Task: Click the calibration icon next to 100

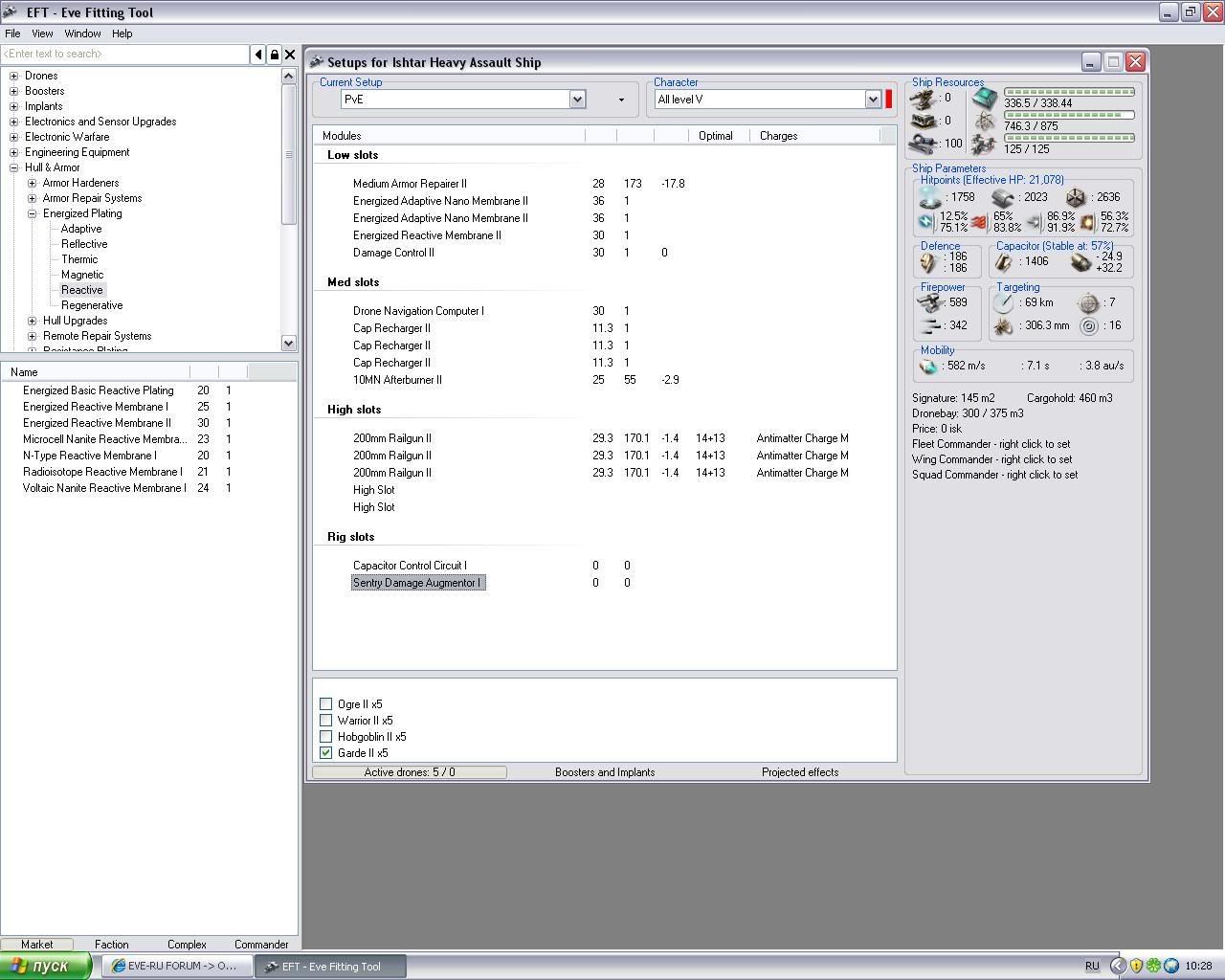Action: click(924, 144)
